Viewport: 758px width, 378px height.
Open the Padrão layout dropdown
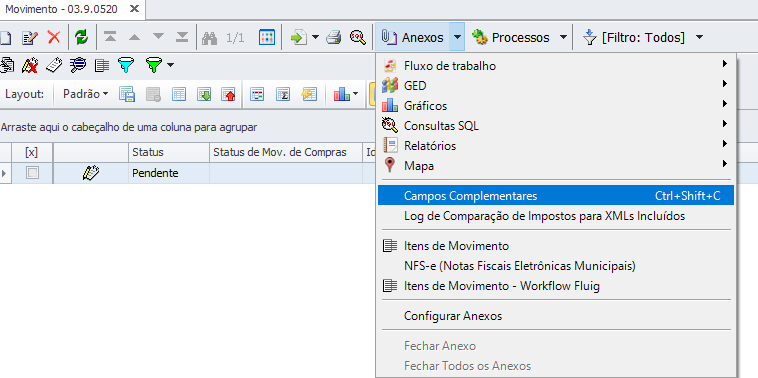tap(86, 94)
